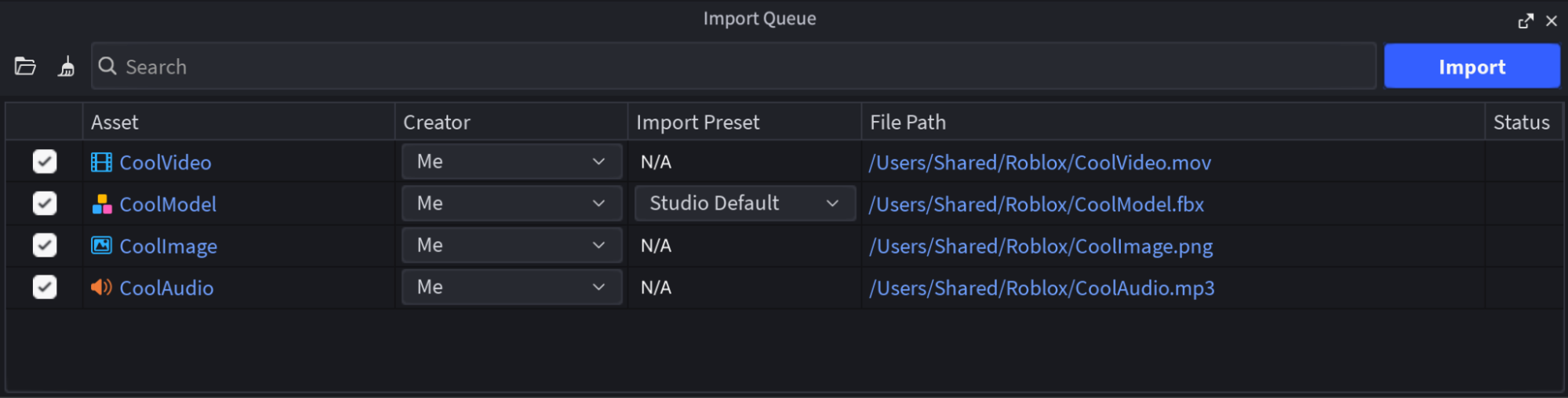The width and height of the screenshot is (1568, 398).
Task: Pop out the Import Queue window
Action: 1525,21
